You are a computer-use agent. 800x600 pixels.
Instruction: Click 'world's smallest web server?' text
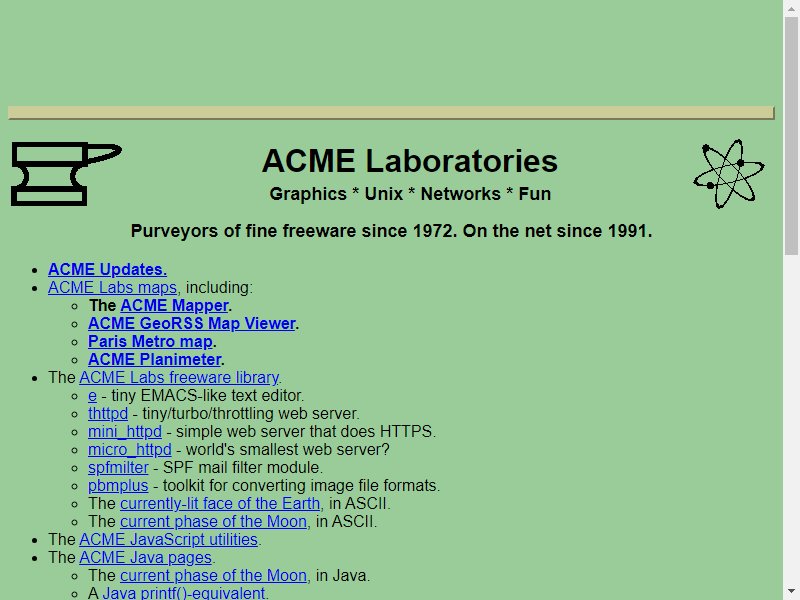coord(288,449)
